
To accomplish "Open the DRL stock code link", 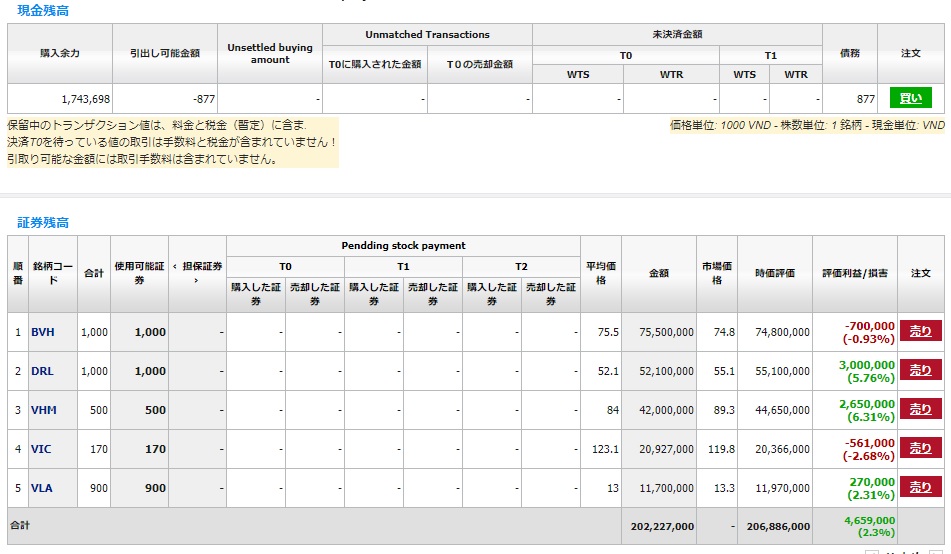I will [x=42, y=371].
